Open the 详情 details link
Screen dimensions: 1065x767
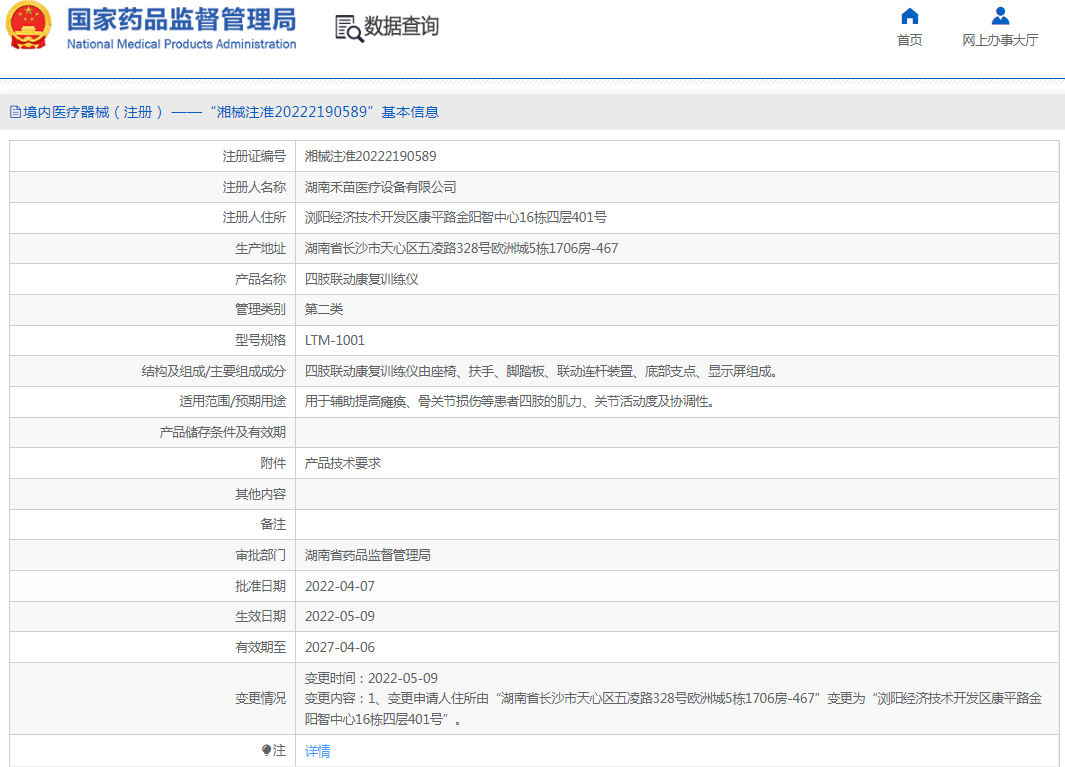click(x=317, y=751)
